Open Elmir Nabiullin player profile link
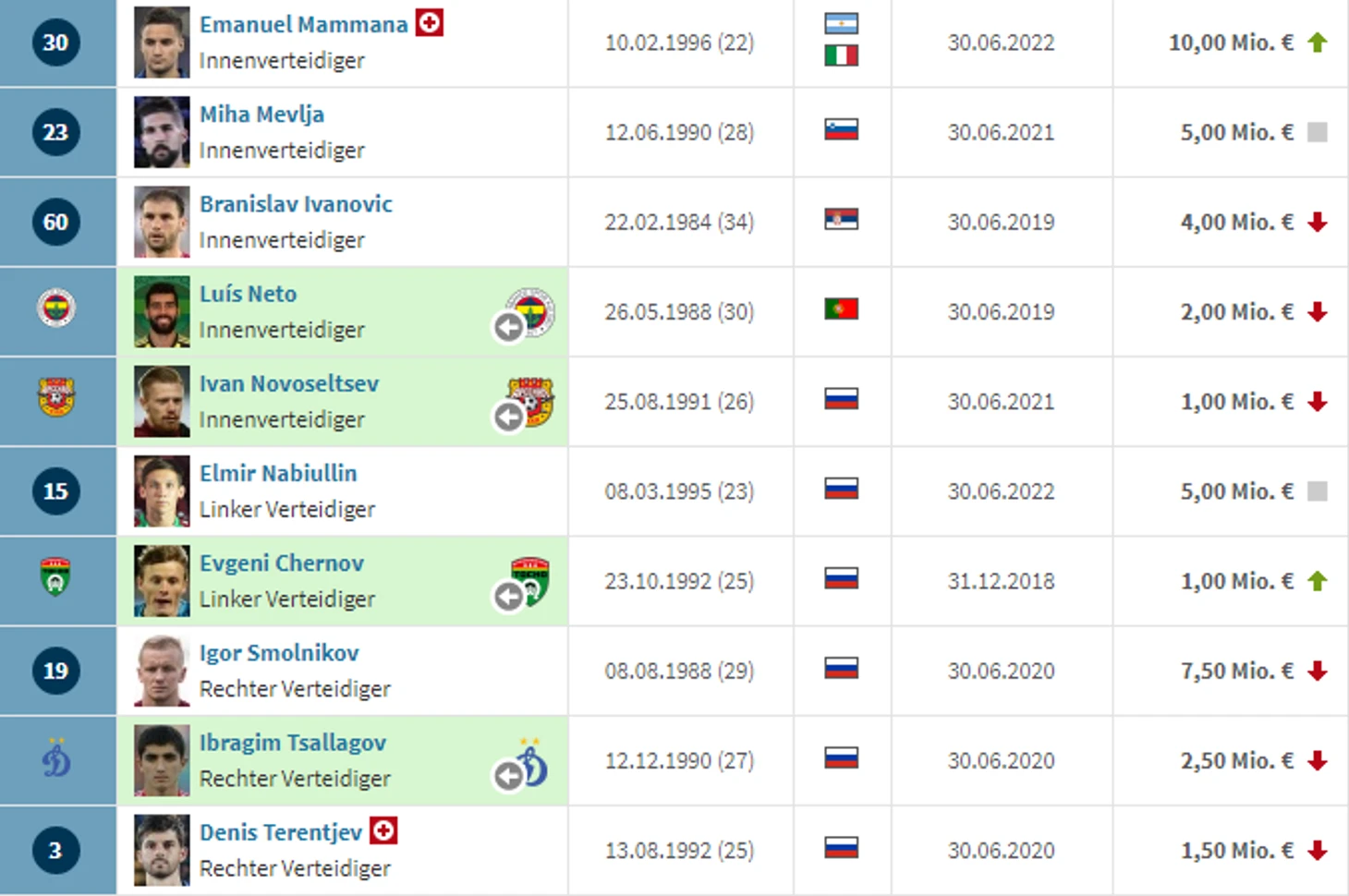Viewport: 1349px width, 896px height. 278,473
